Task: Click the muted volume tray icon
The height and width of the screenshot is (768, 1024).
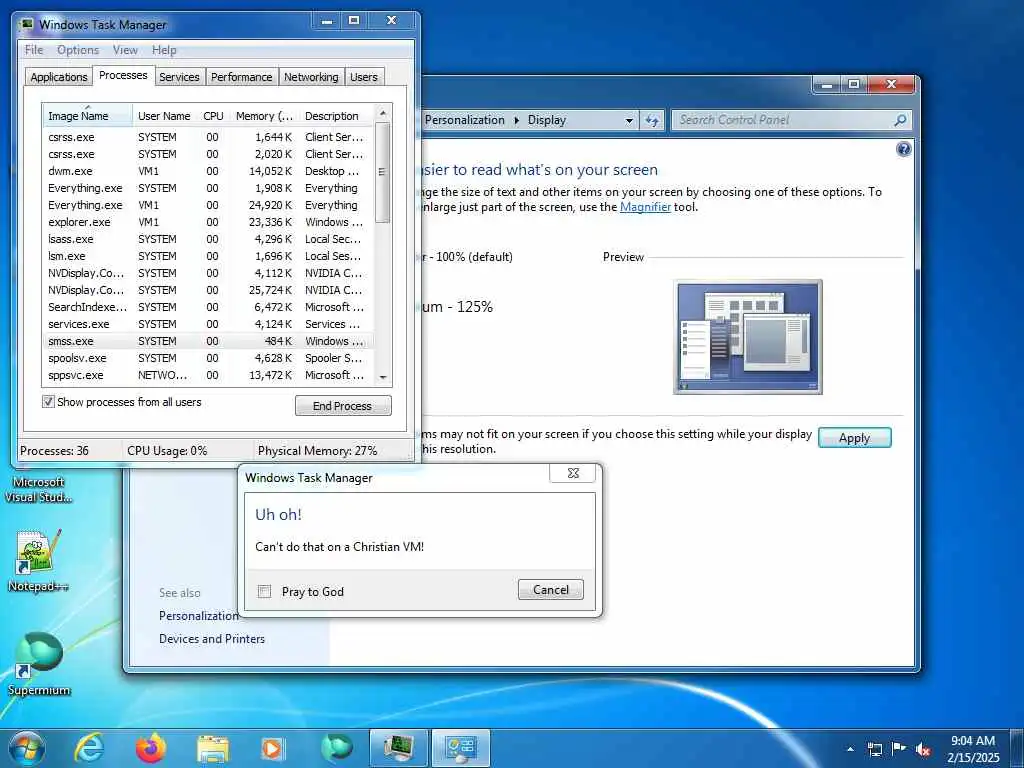Action: pos(923,750)
